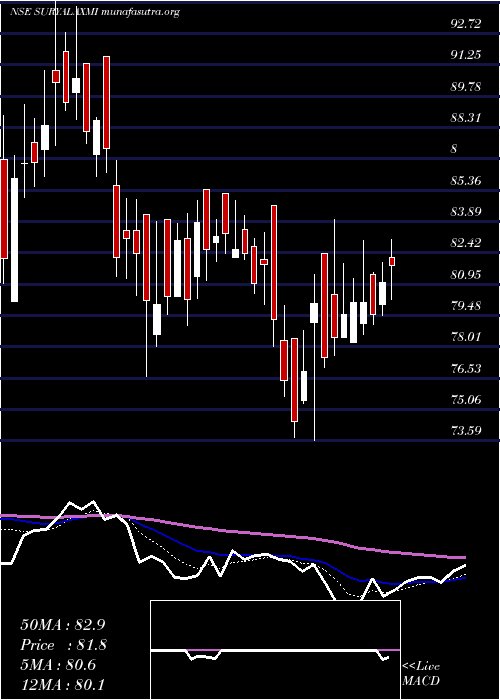Screen dimensions: 500x700
Task: Click the 78.01 axis value
Action: tap(466, 338)
